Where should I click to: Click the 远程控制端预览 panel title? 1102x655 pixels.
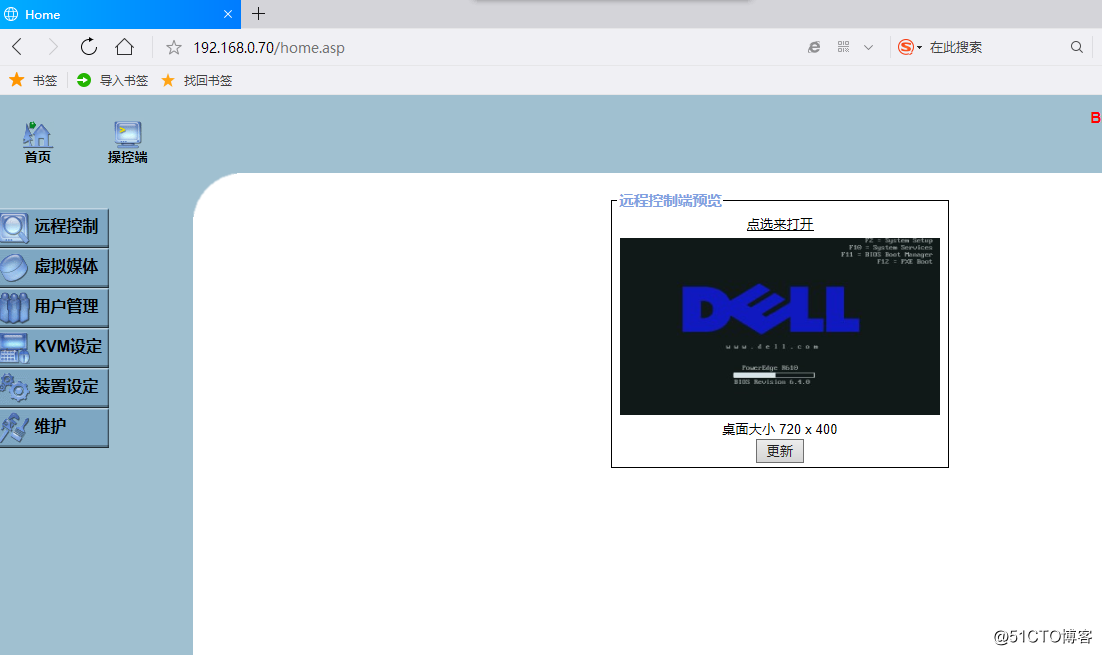point(670,201)
